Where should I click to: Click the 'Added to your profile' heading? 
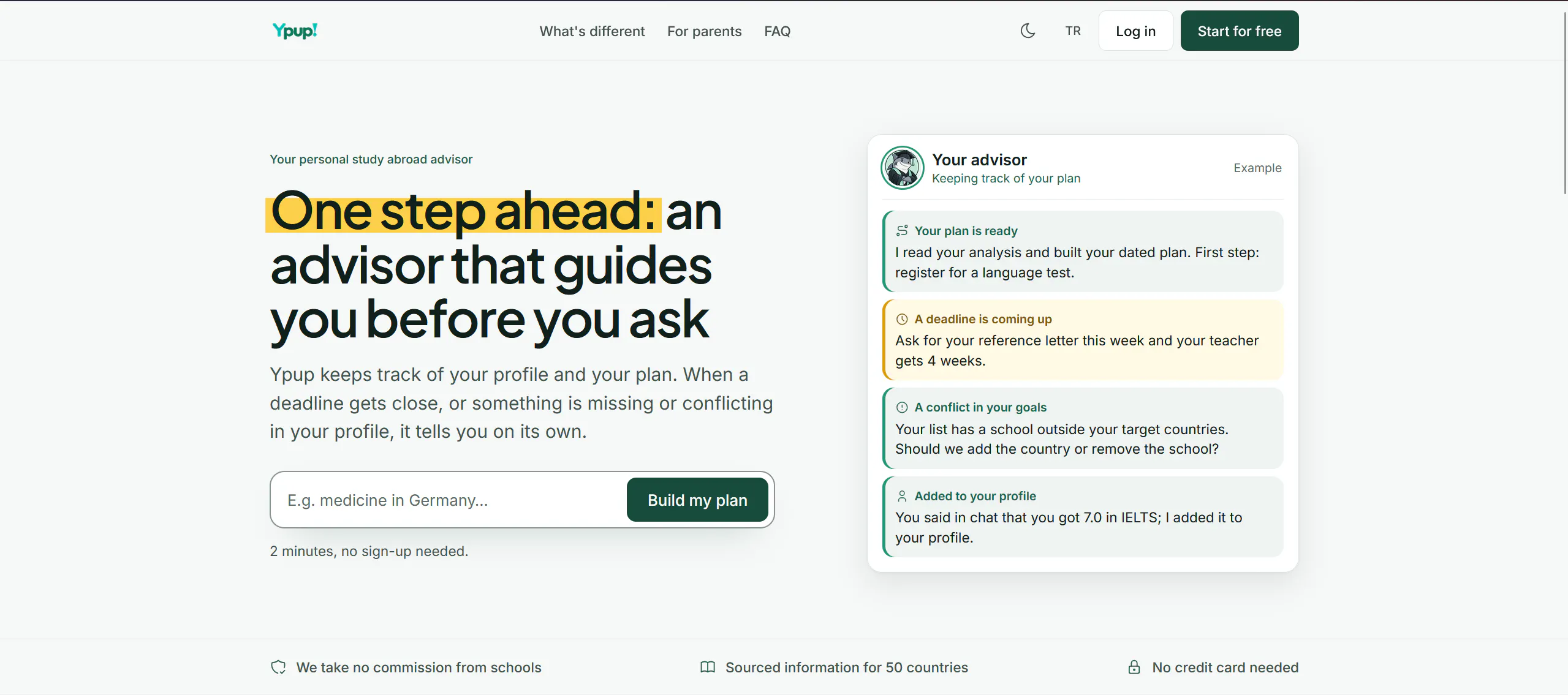(x=975, y=496)
